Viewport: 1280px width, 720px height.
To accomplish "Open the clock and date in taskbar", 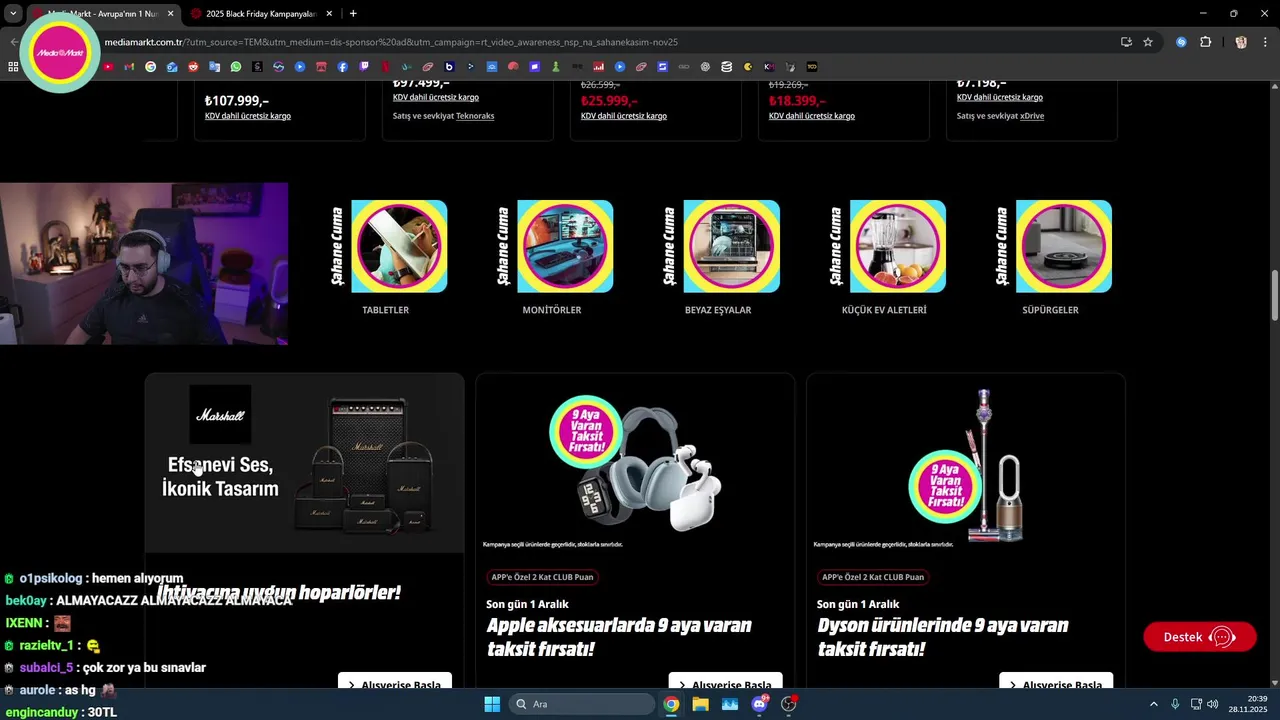I will click(x=1249, y=704).
